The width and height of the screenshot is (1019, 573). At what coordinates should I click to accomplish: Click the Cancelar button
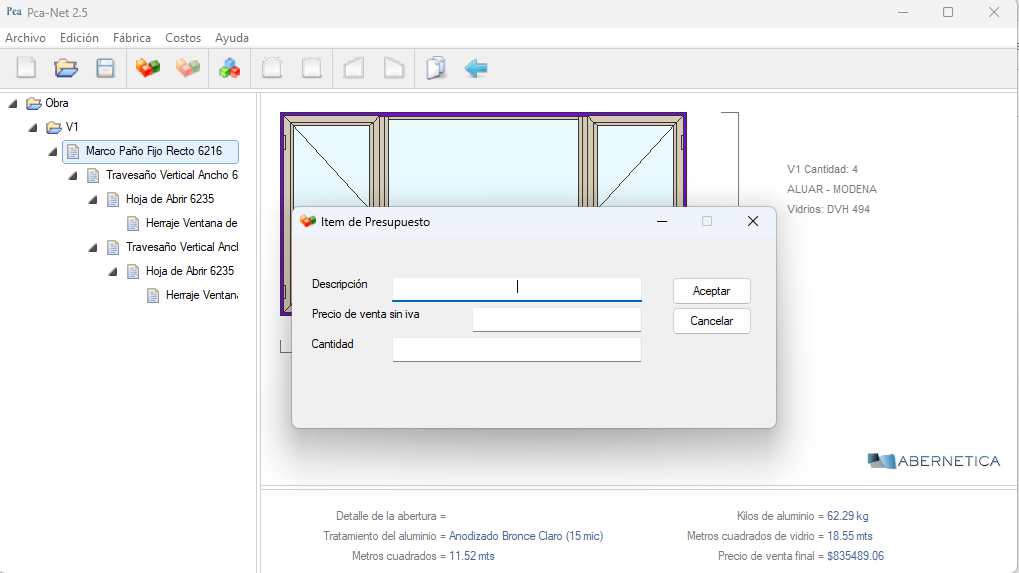(712, 321)
